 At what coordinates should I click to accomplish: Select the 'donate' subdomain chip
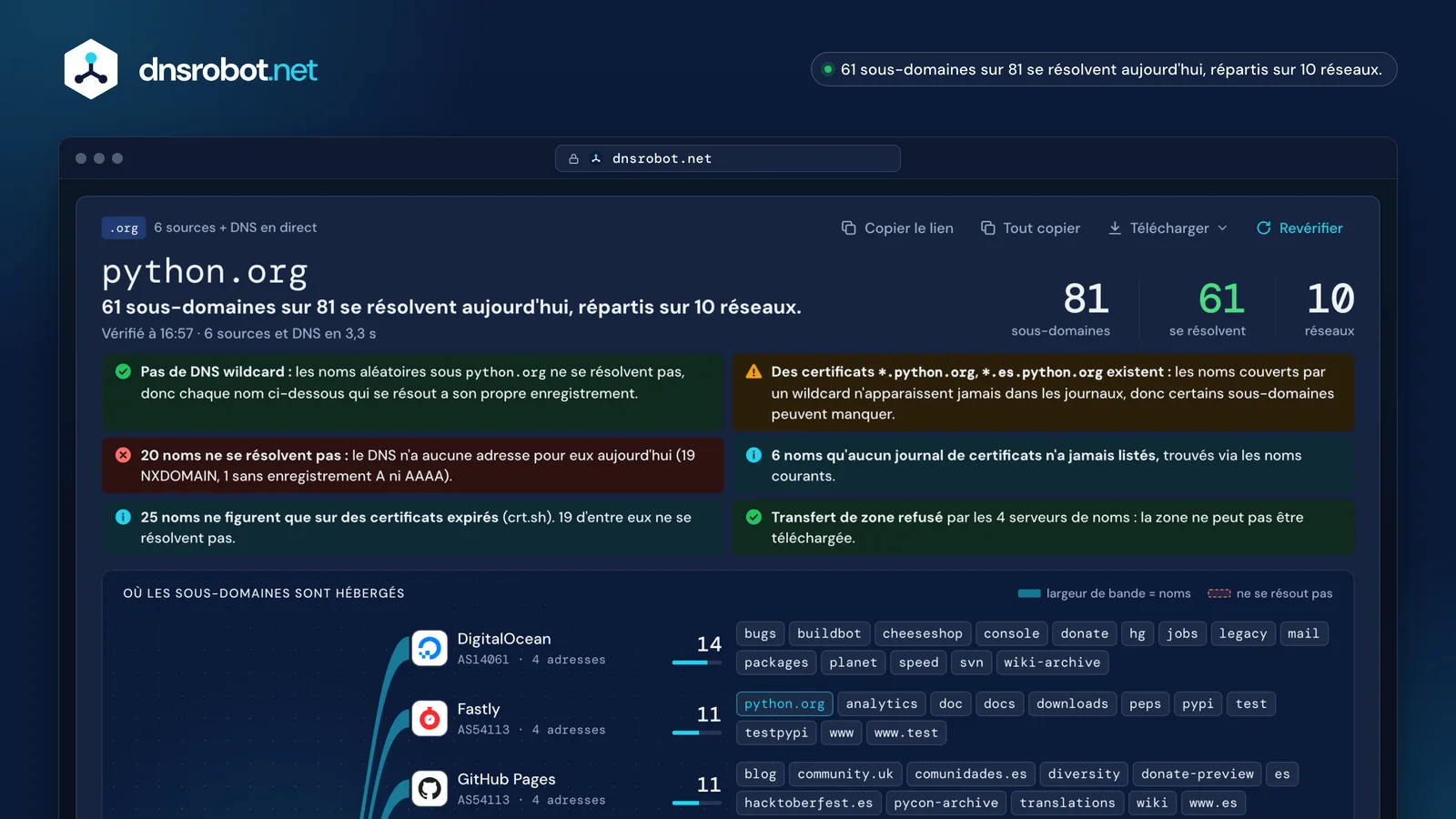click(x=1085, y=633)
